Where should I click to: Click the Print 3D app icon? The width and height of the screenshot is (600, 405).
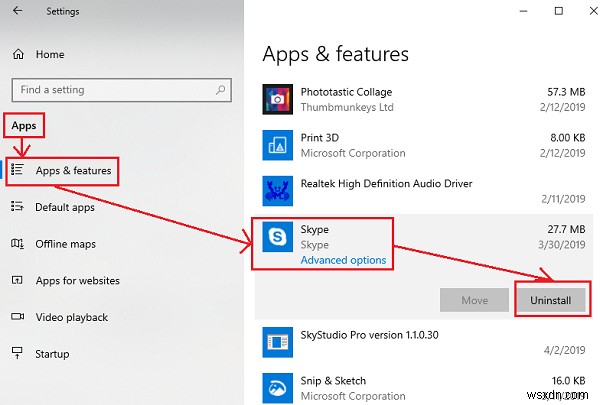point(276,144)
